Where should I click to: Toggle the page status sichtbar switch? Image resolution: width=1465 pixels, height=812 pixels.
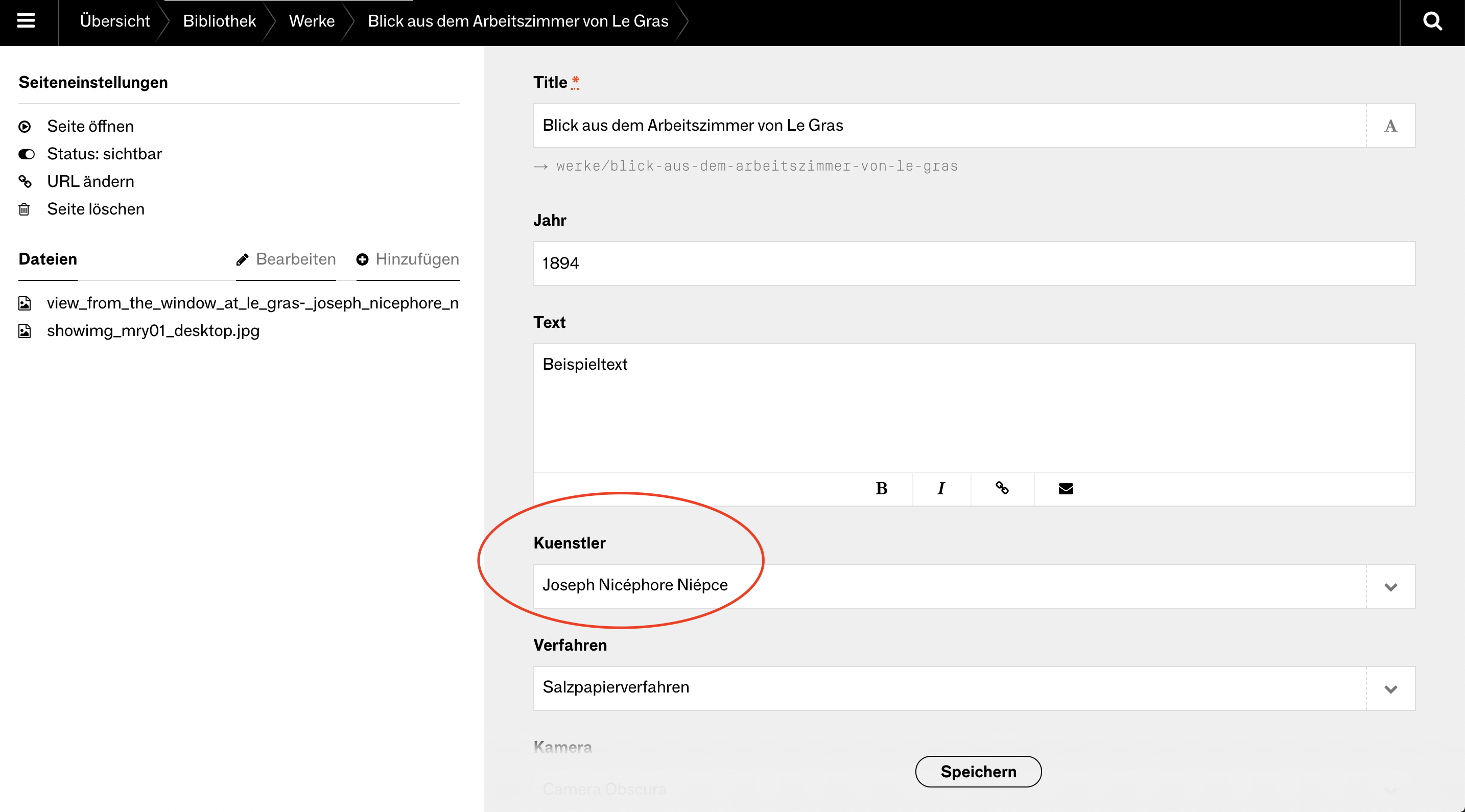click(26, 154)
